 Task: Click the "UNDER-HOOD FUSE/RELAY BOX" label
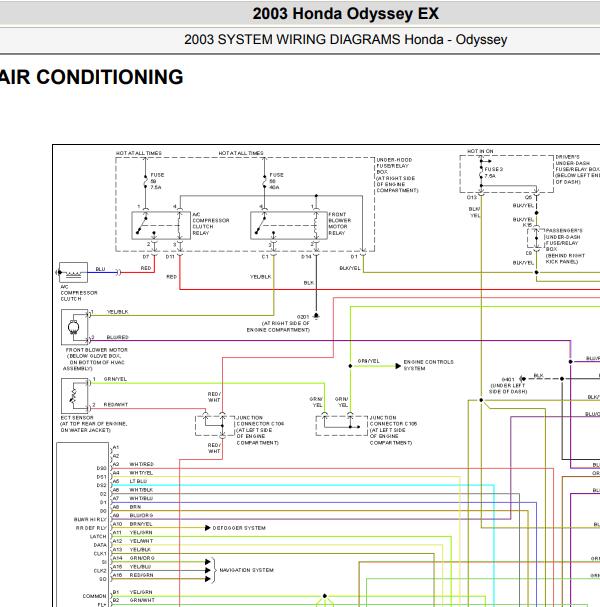coord(394,166)
